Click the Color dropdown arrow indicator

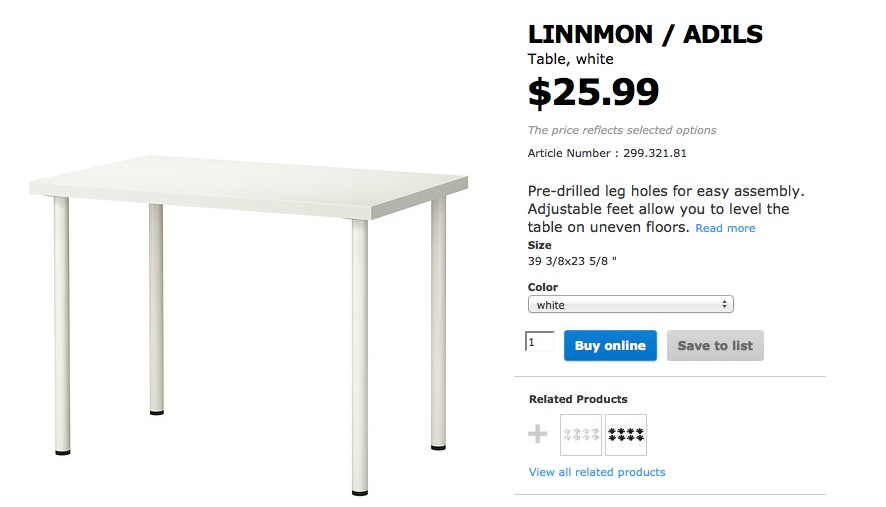[x=723, y=305]
